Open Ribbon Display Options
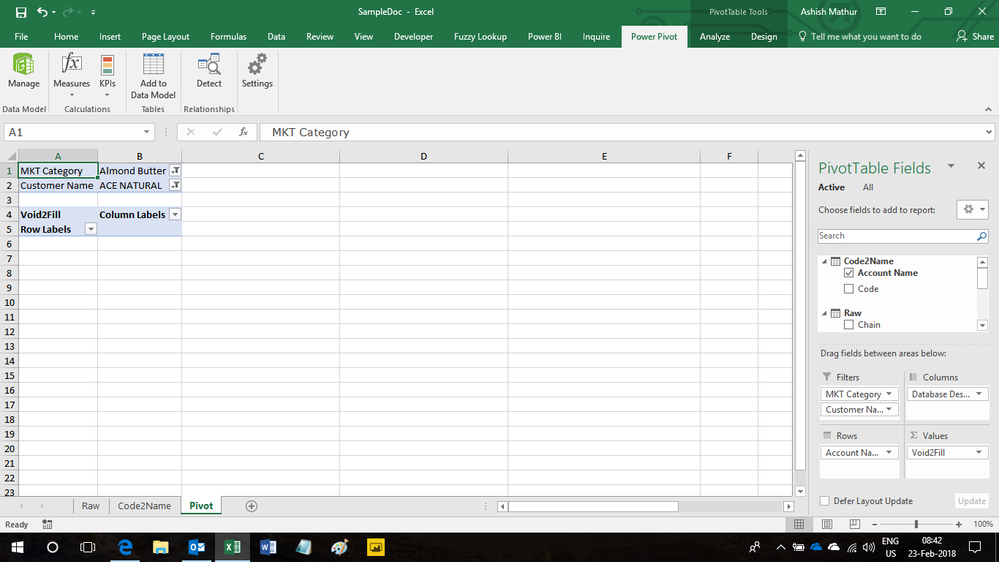Image resolution: width=999 pixels, height=562 pixels. pos(880,11)
